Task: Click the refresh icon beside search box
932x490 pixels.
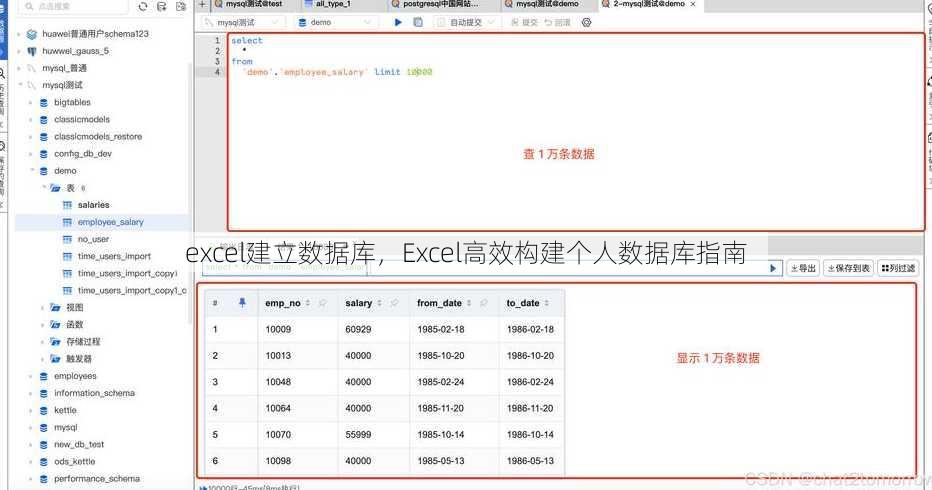Action: 143,7
